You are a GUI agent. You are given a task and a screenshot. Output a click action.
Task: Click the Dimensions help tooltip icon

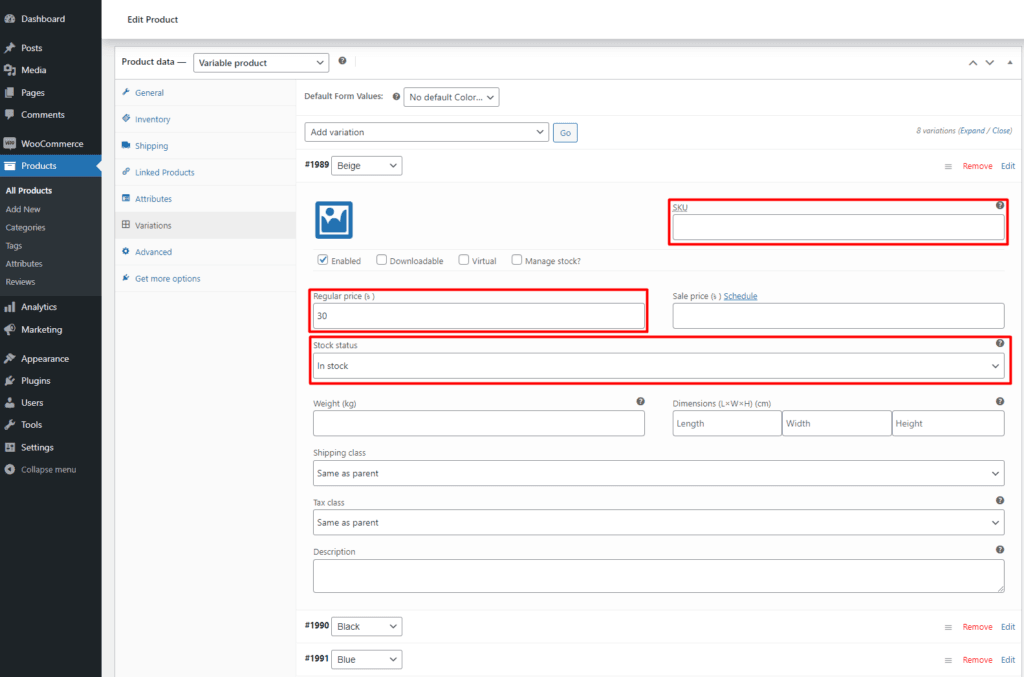tap(999, 402)
